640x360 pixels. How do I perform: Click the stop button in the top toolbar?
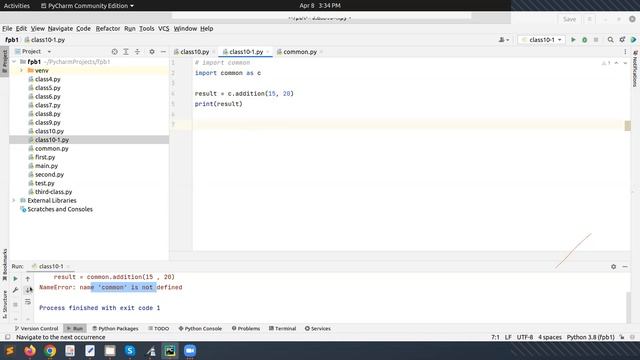click(596, 40)
